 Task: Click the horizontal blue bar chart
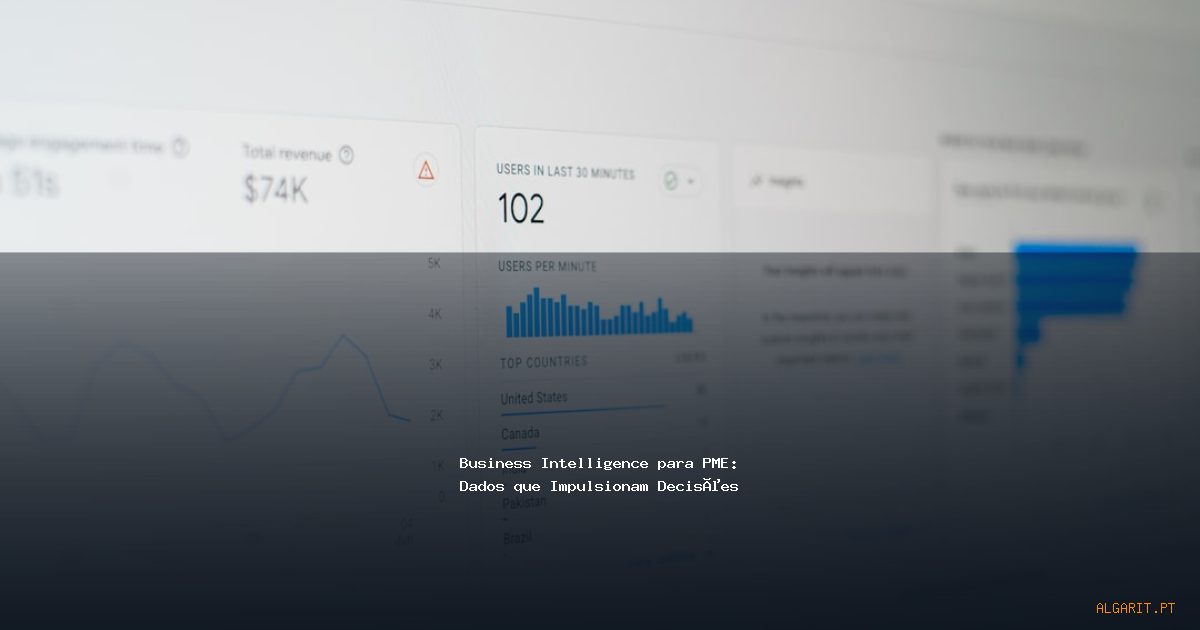tap(1075, 310)
